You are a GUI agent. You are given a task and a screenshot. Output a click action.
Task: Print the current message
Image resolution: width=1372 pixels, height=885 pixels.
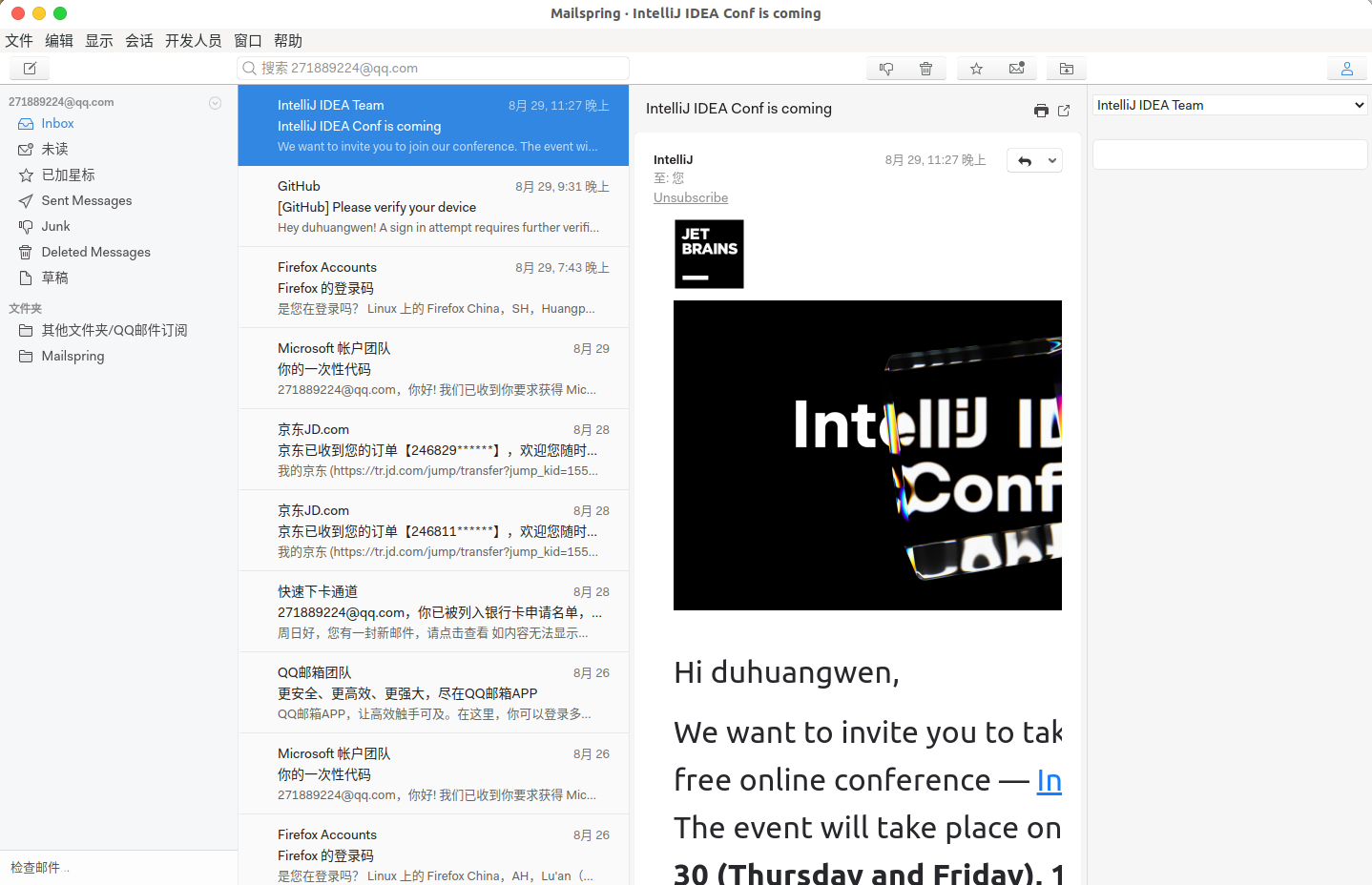tap(1041, 111)
